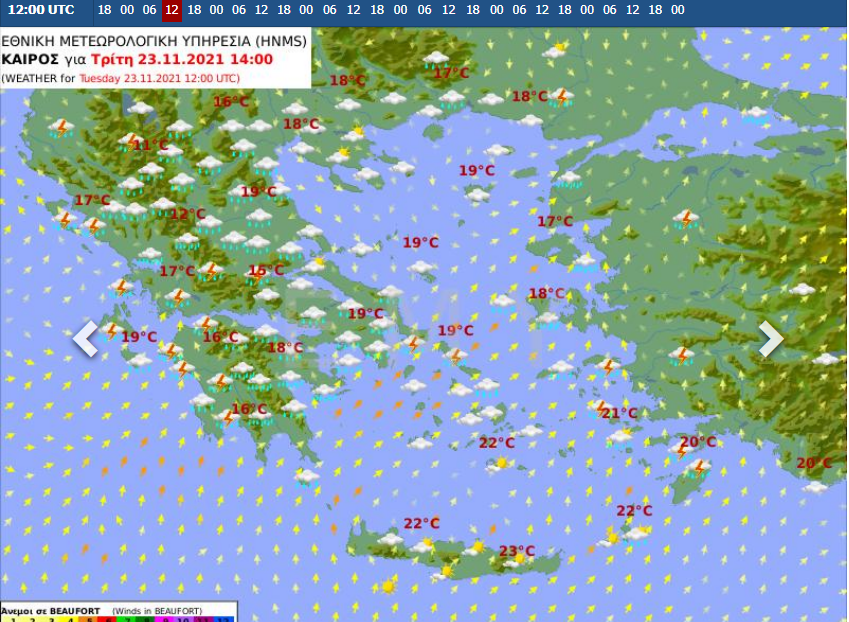Click the 11°C temperature label in northwest Greece
This screenshot has height=622, width=849.
151,145
